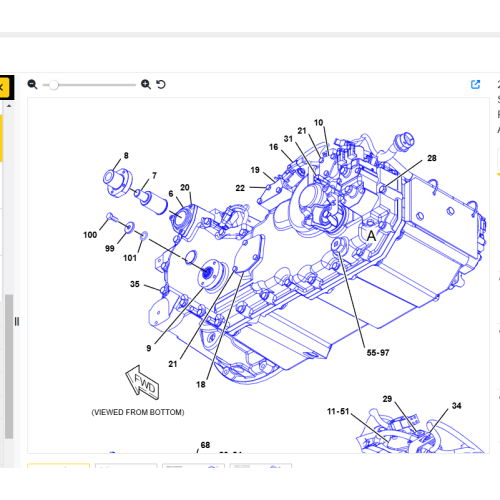Select the fourth diagram thumbnail
The height and width of the screenshot is (500, 500).
point(261,465)
